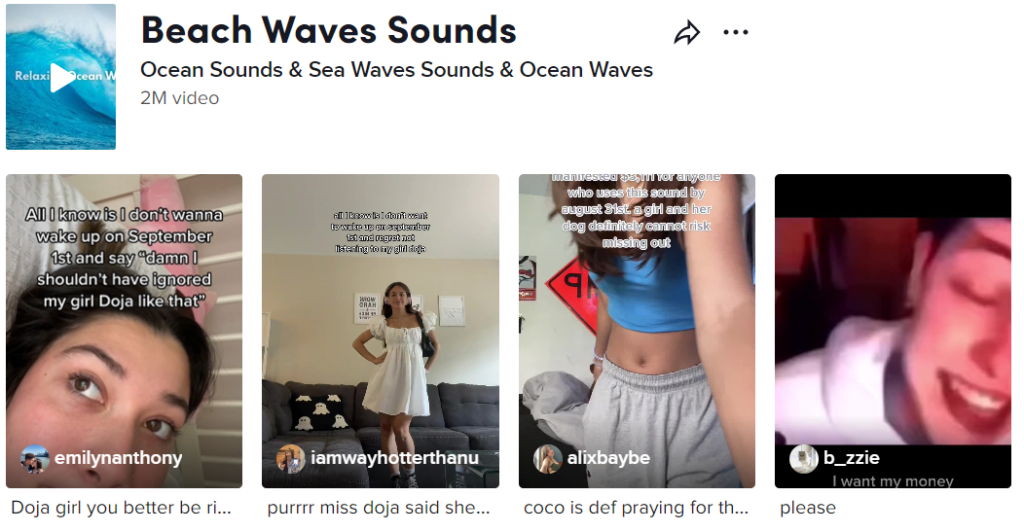The width and height of the screenshot is (1024, 532).
Task: Open caption 'purrrr miss doja said she...'
Action: click(378, 508)
